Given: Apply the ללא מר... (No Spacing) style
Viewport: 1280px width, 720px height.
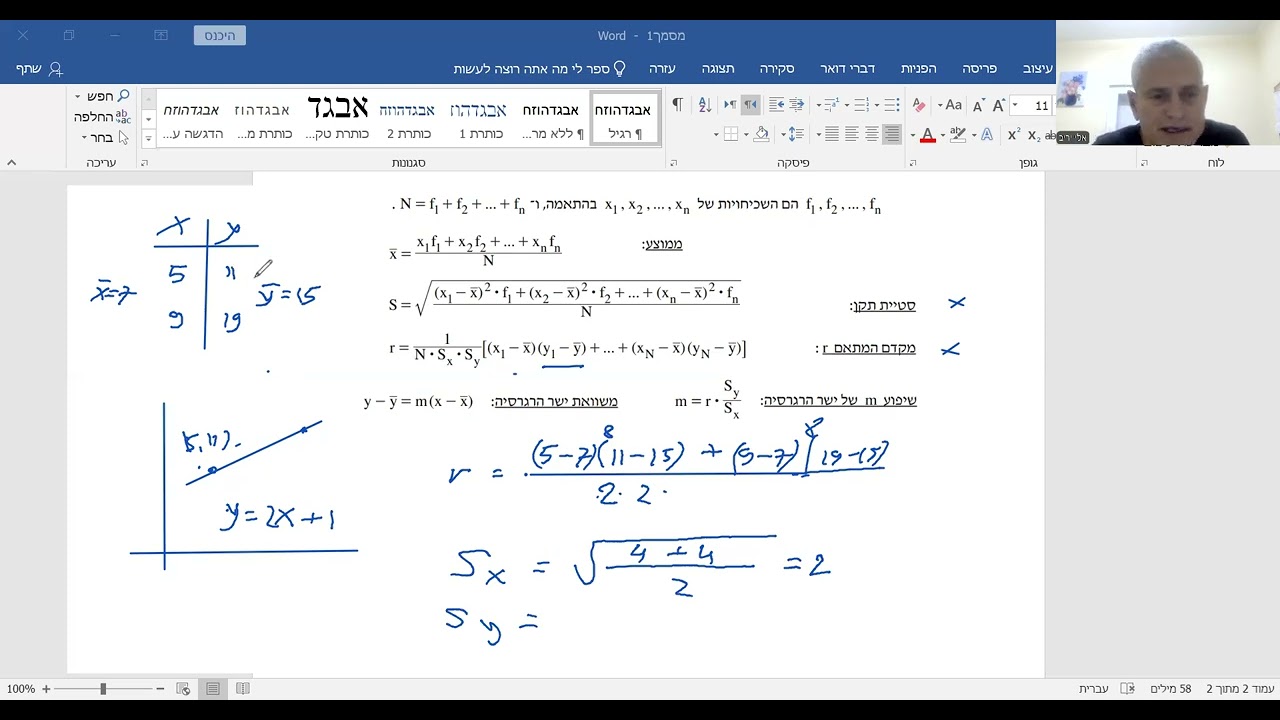Looking at the screenshot, I should pos(552,119).
